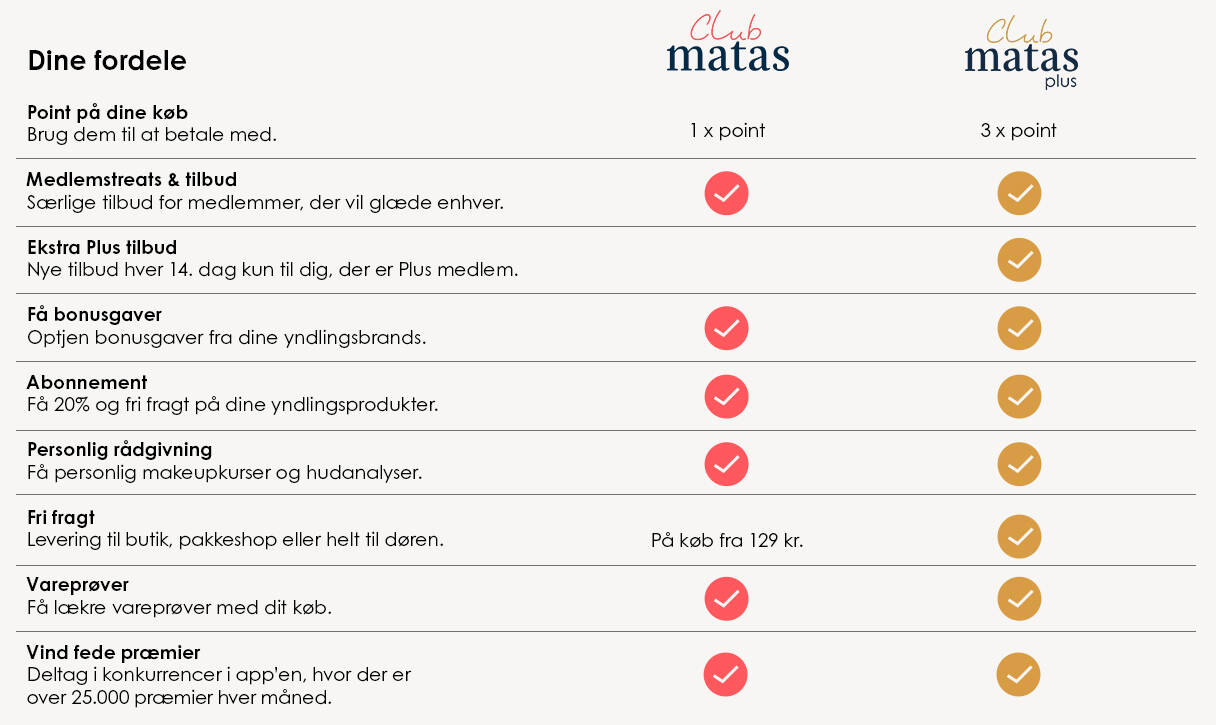
Task: Click red checkmark for Personlig rådgivning
Action: pos(726,464)
